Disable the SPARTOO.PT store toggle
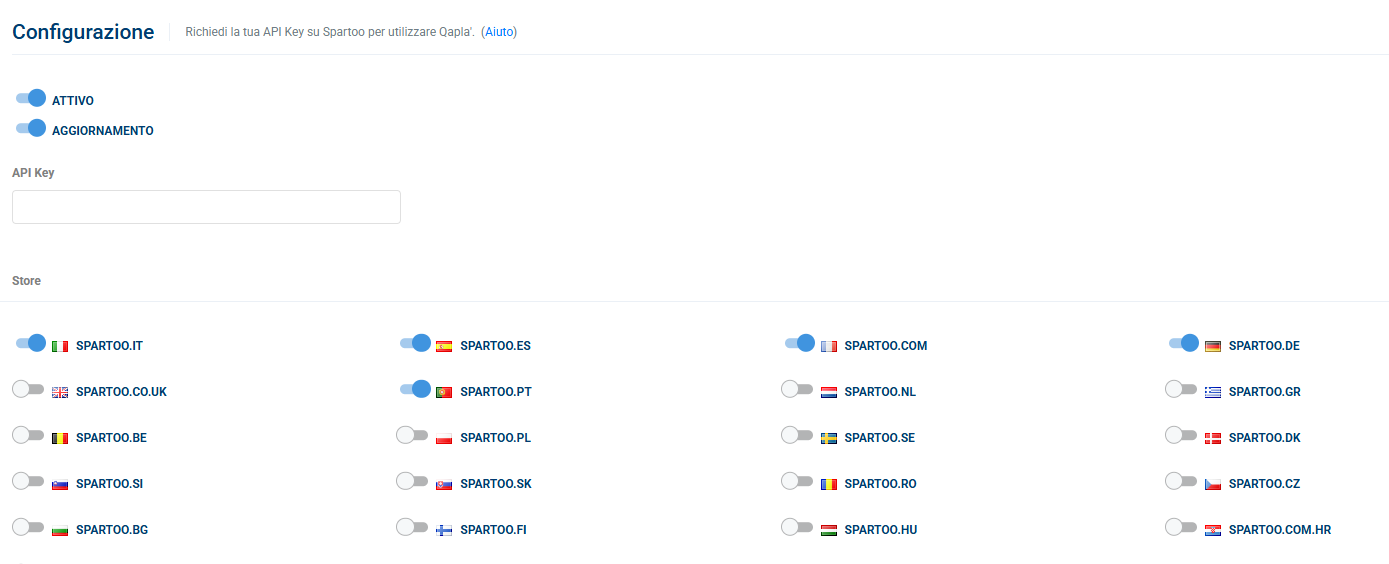Viewport: 1389px width, 564px height. pyautogui.click(x=415, y=389)
